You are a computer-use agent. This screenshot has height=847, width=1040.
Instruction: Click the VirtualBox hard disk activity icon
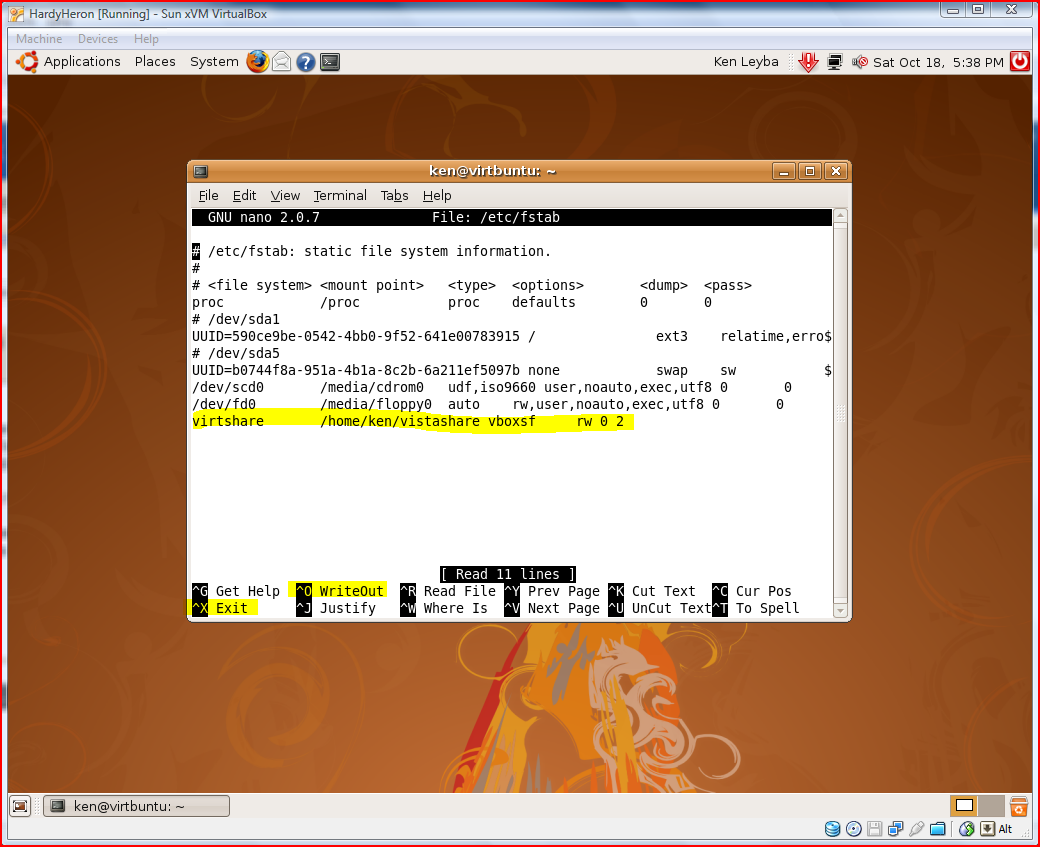832,828
